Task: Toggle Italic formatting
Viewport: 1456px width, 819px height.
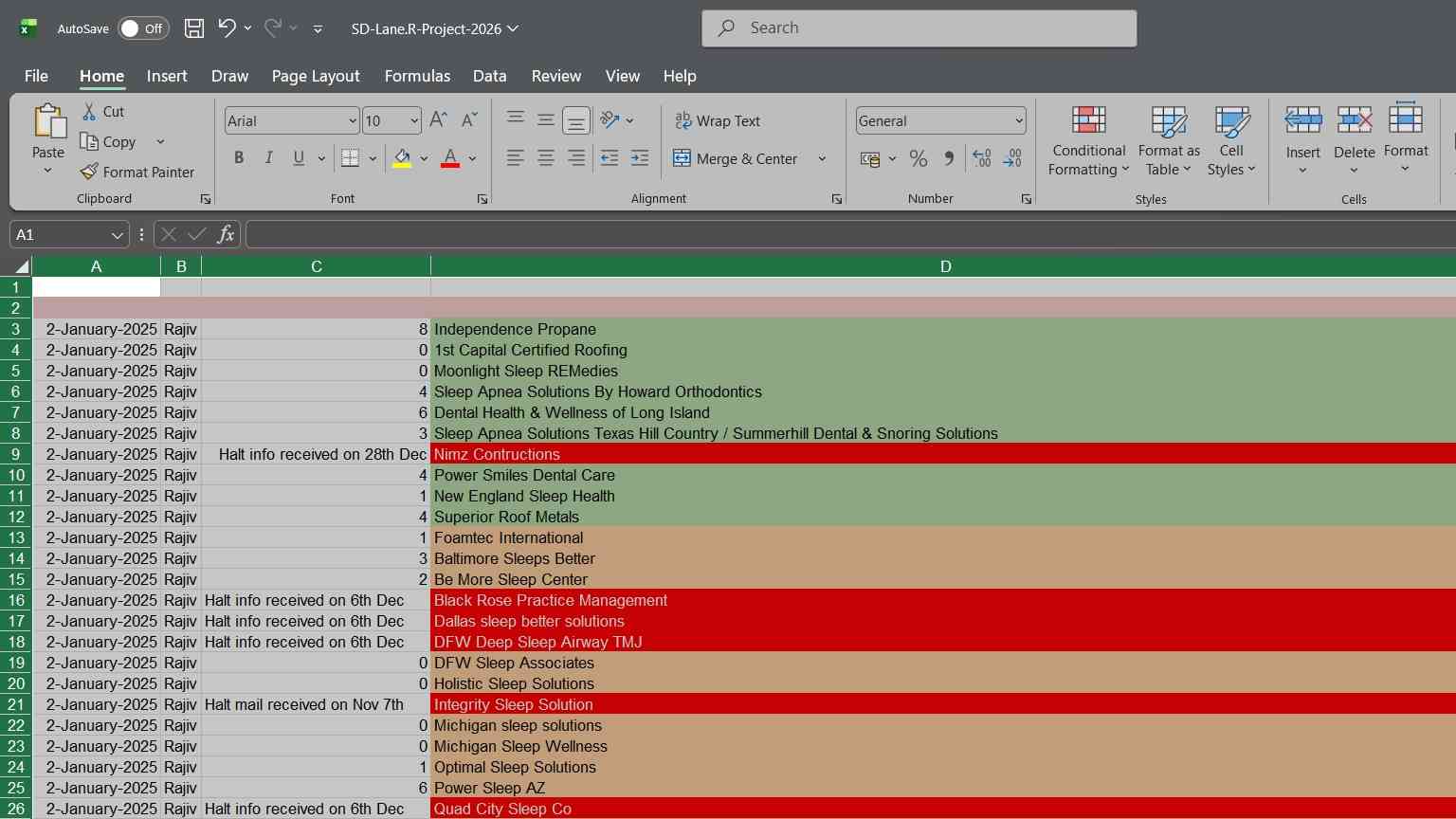Action: (x=269, y=158)
